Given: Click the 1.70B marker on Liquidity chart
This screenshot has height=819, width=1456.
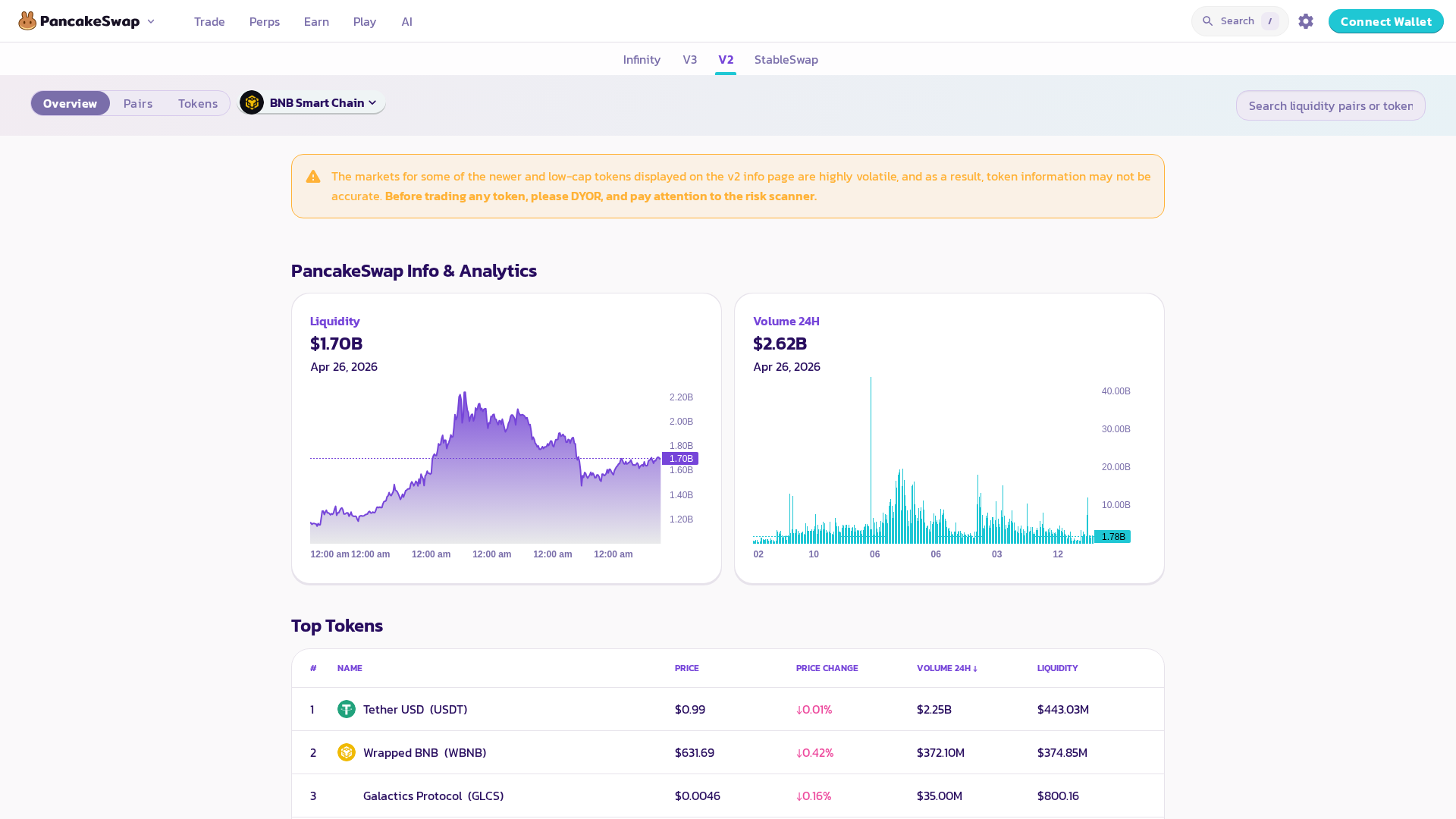Looking at the screenshot, I should [x=680, y=459].
